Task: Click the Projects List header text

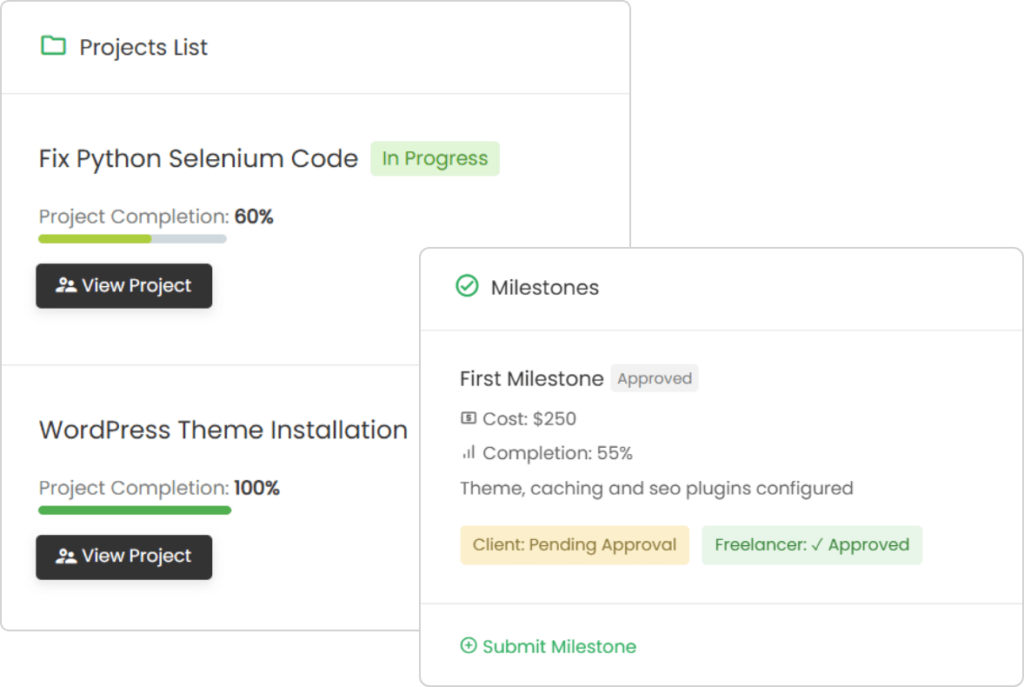Action: [x=143, y=47]
